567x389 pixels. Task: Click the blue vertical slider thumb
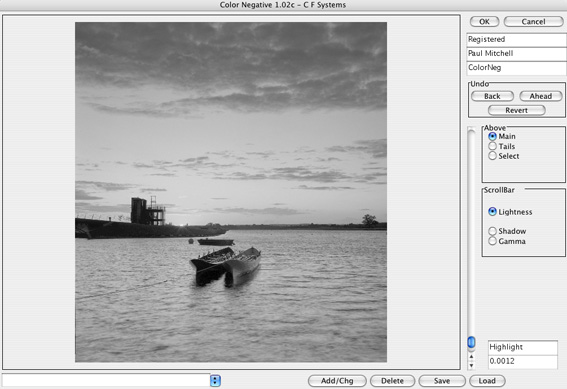point(471,342)
